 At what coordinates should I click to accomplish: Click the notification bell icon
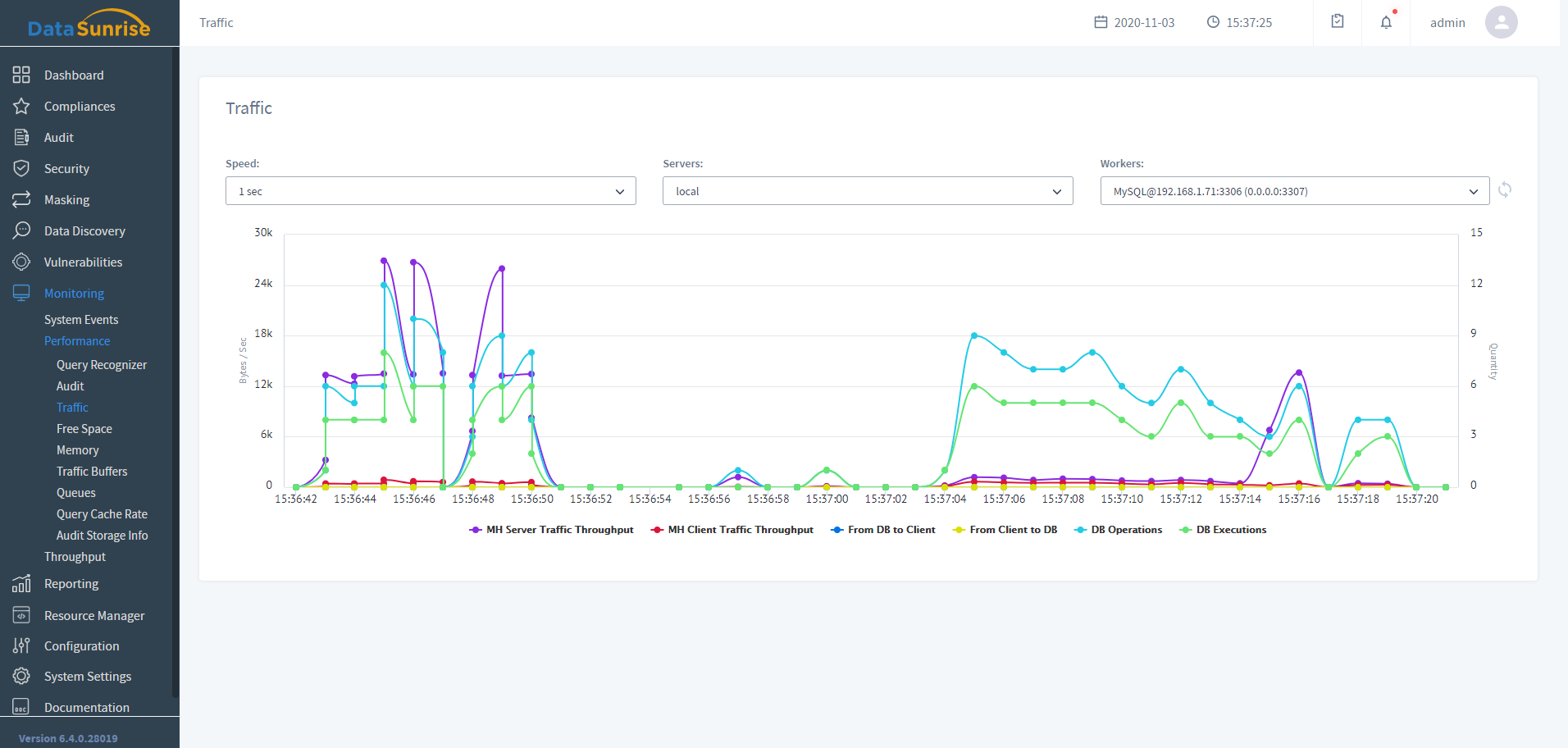[x=1386, y=22]
